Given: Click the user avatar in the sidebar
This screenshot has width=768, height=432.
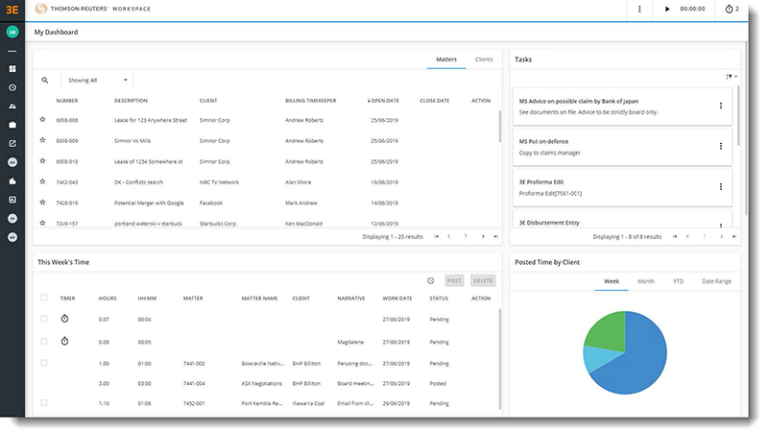Looking at the screenshot, I should (13, 32).
